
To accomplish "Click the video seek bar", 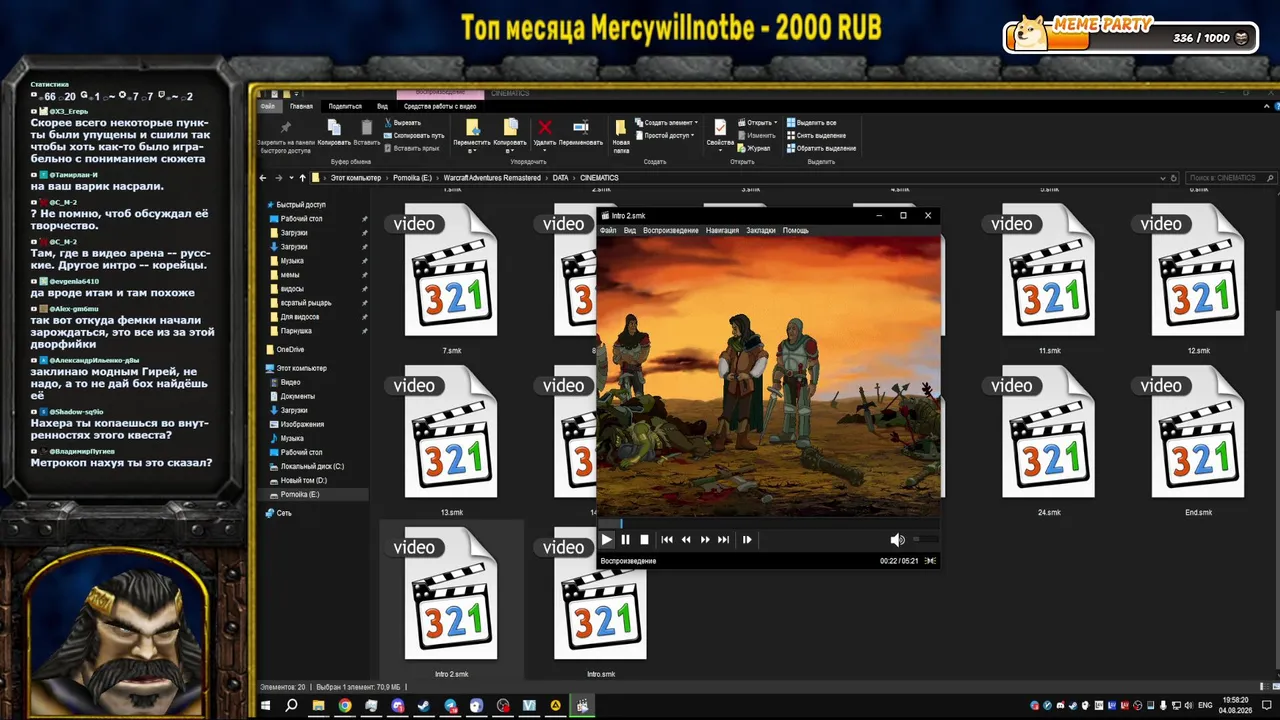I will [x=768, y=523].
